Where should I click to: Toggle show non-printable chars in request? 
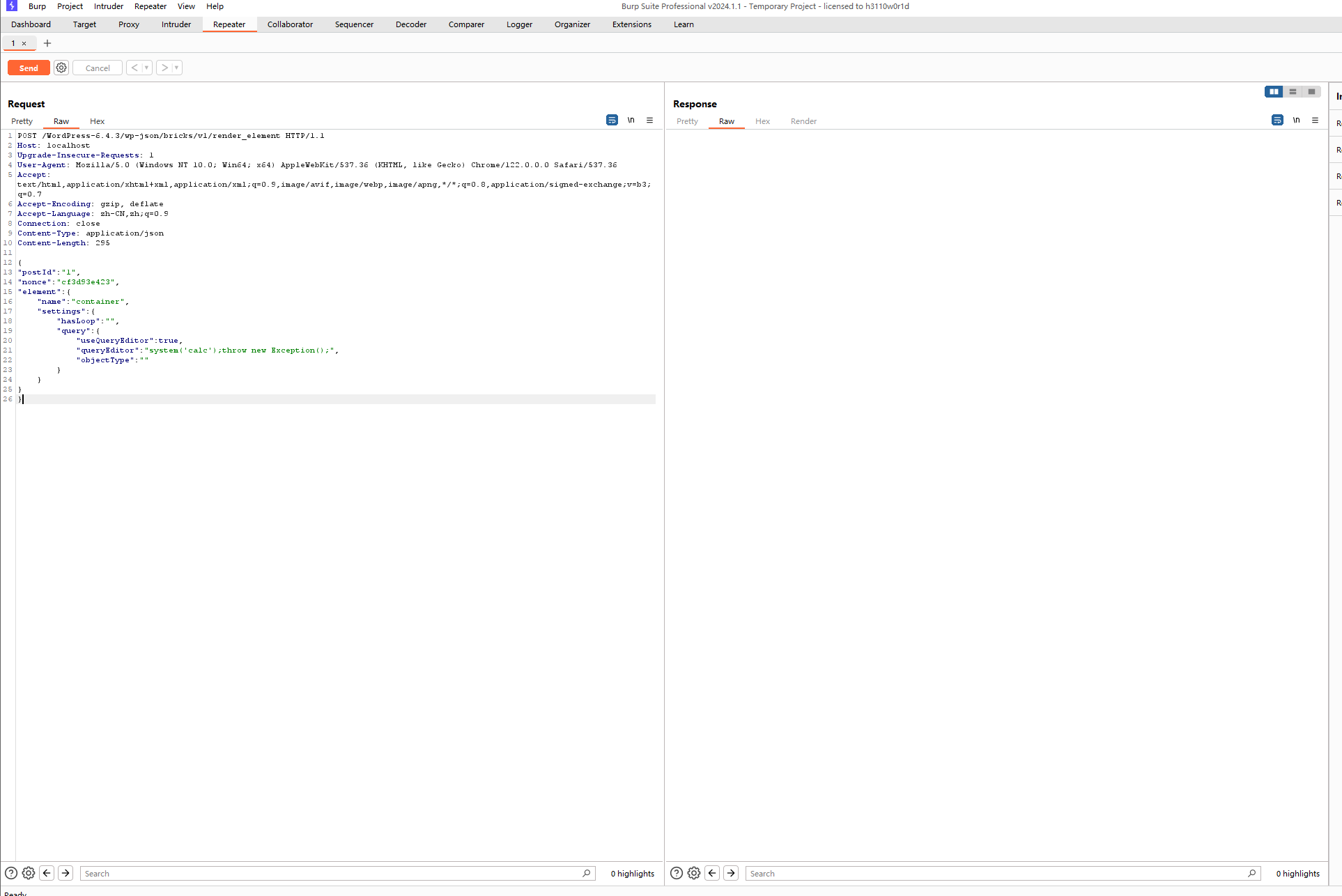pyautogui.click(x=631, y=120)
